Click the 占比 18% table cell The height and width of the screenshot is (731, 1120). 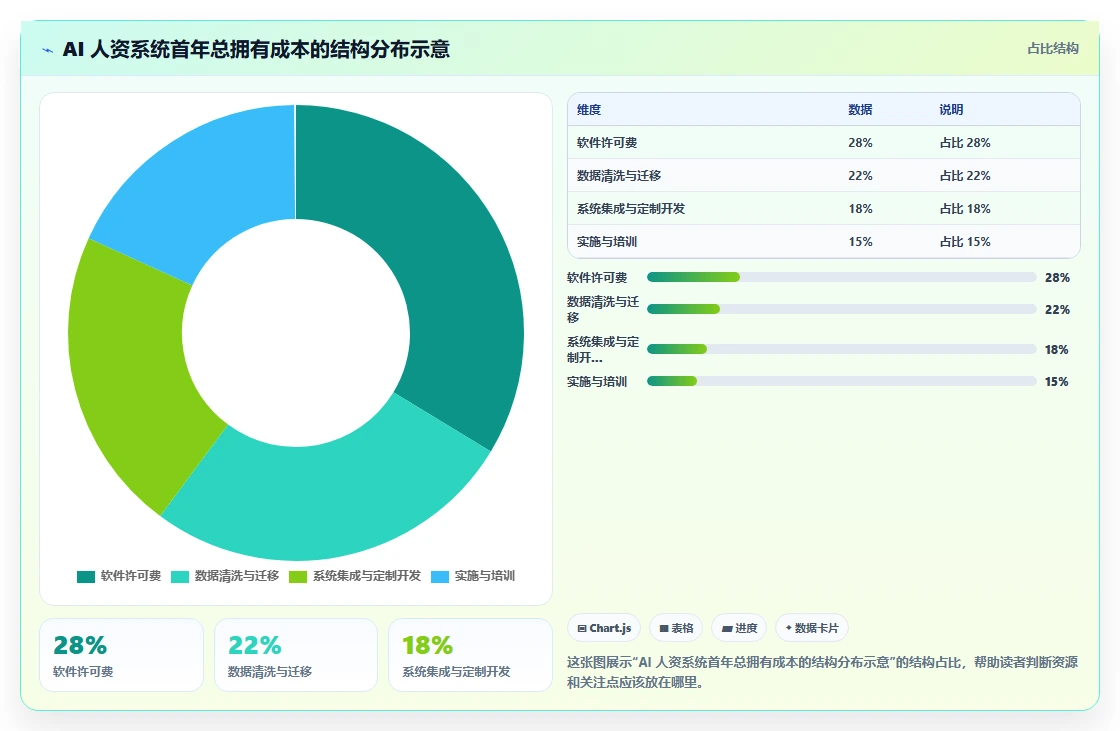pyautogui.click(x=965, y=209)
